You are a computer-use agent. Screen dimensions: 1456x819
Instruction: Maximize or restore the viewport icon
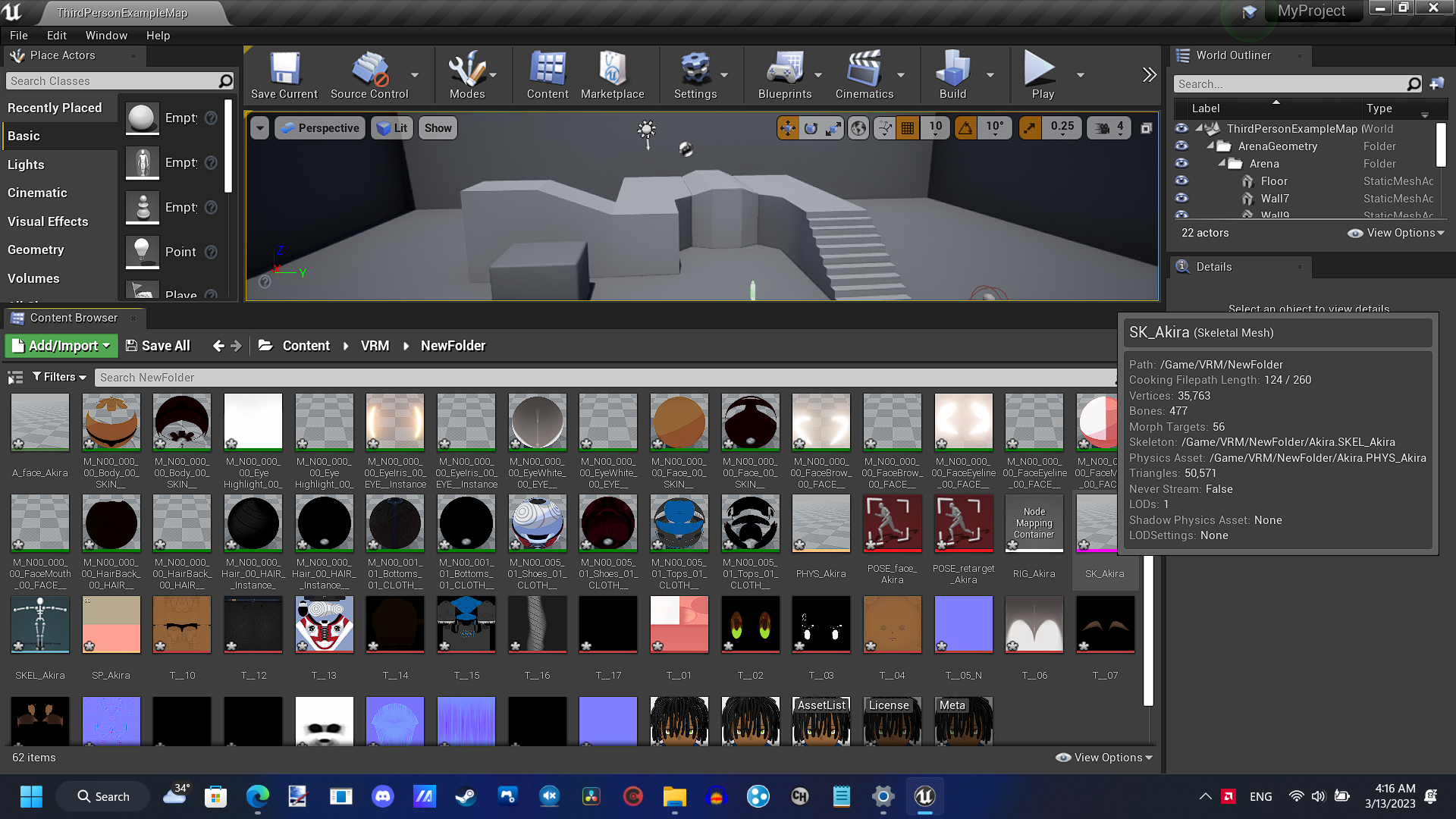click(x=1146, y=128)
